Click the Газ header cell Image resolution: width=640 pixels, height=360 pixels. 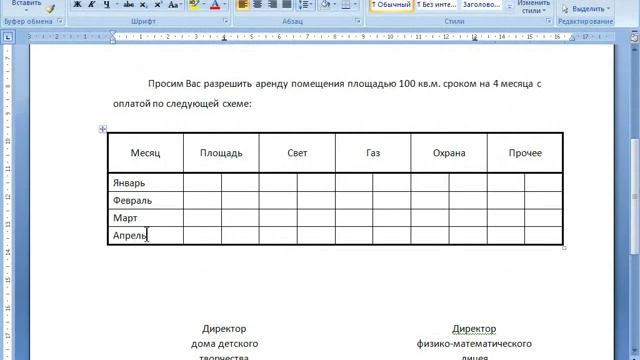coord(373,153)
